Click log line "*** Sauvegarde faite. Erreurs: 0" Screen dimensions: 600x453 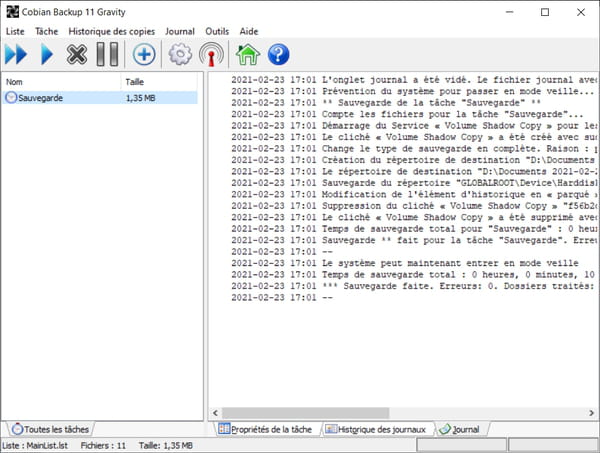click(414, 287)
